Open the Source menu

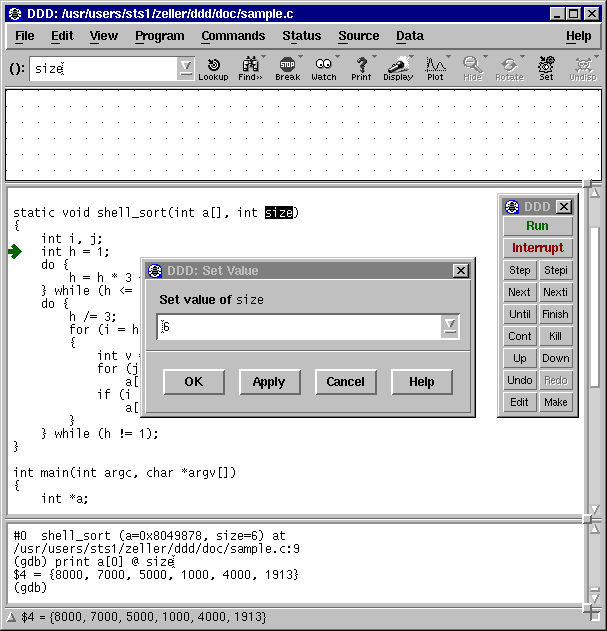[x=359, y=36]
